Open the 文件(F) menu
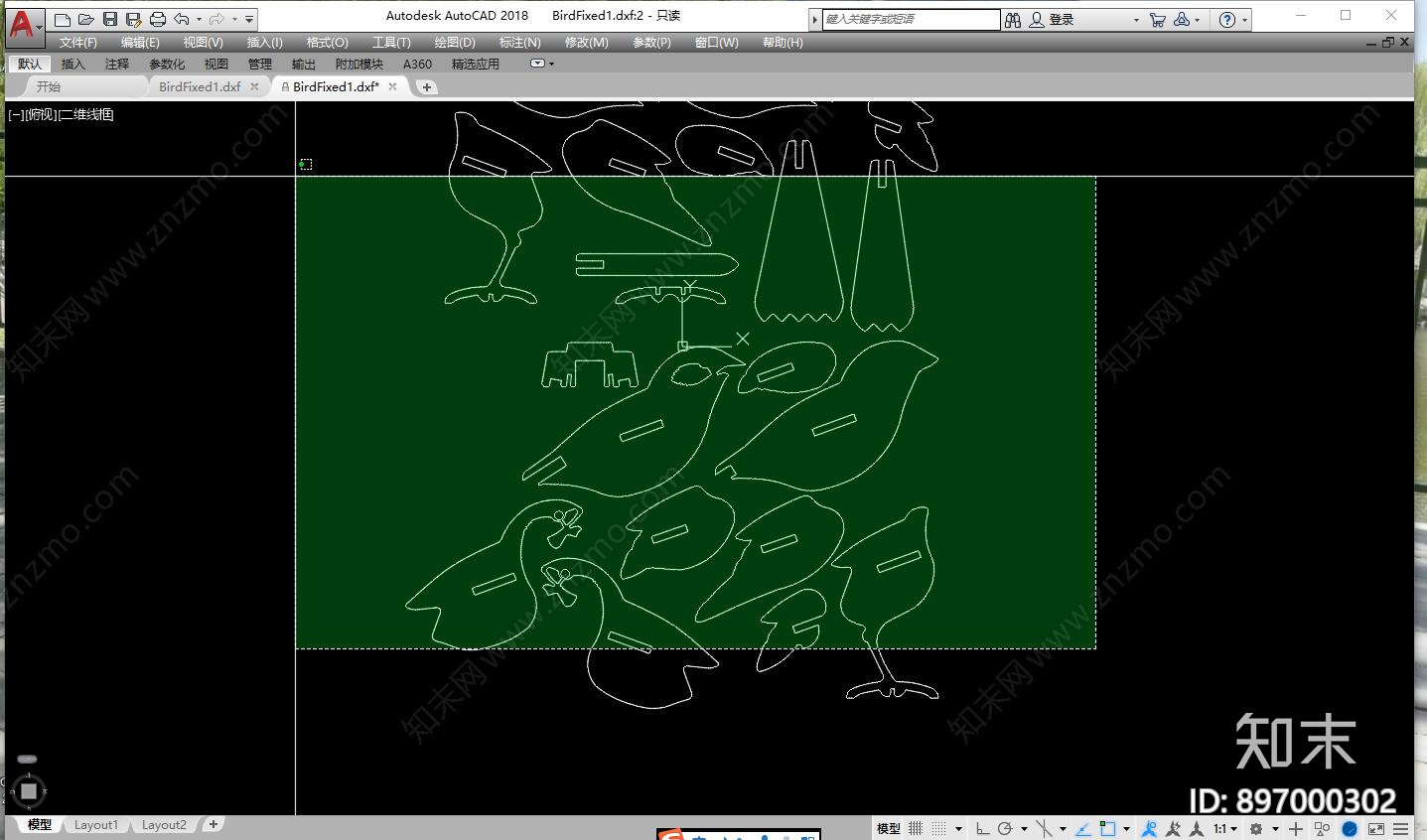The height and width of the screenshot is (840, 1427). pyautogui.click(x=77, y=43)
